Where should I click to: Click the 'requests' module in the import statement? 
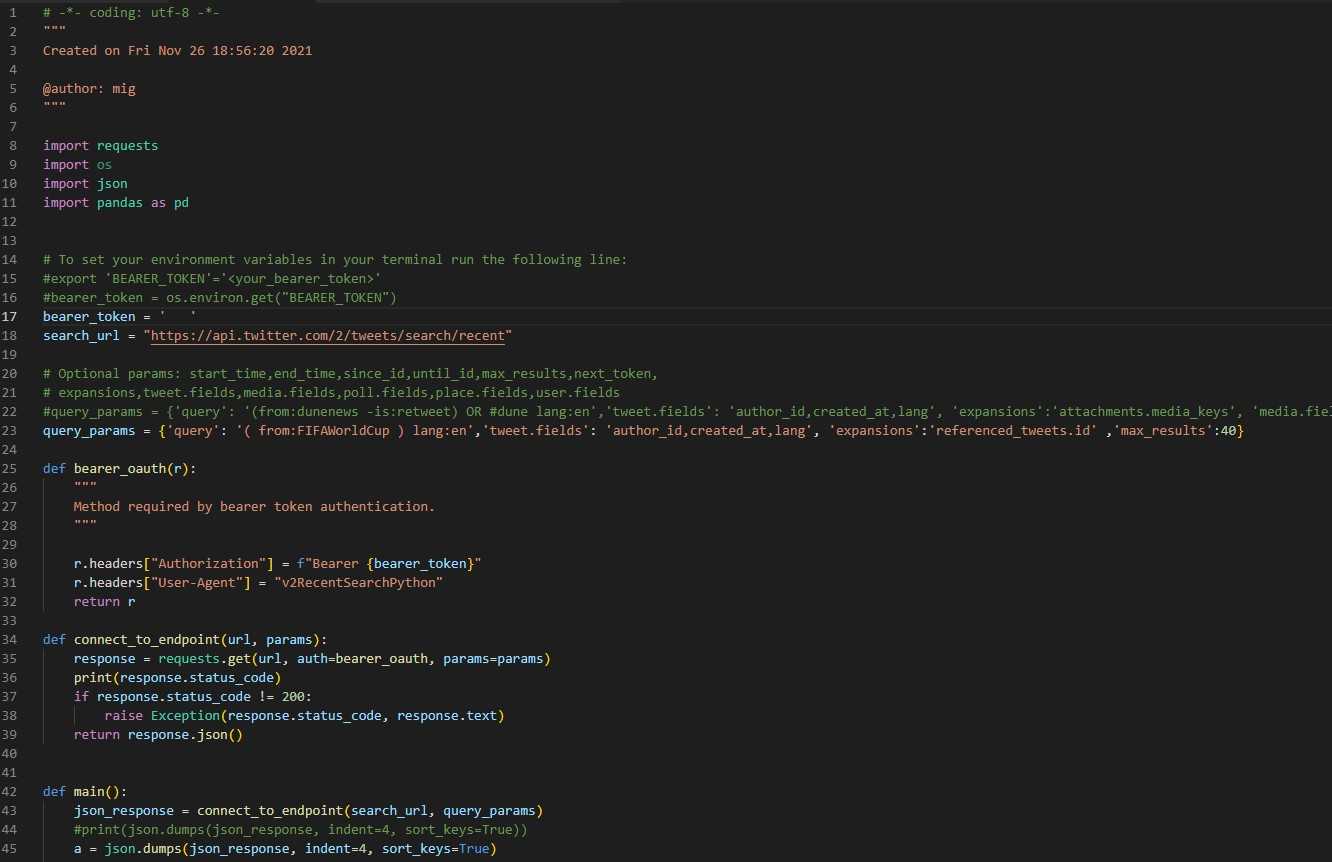point(127,145)
